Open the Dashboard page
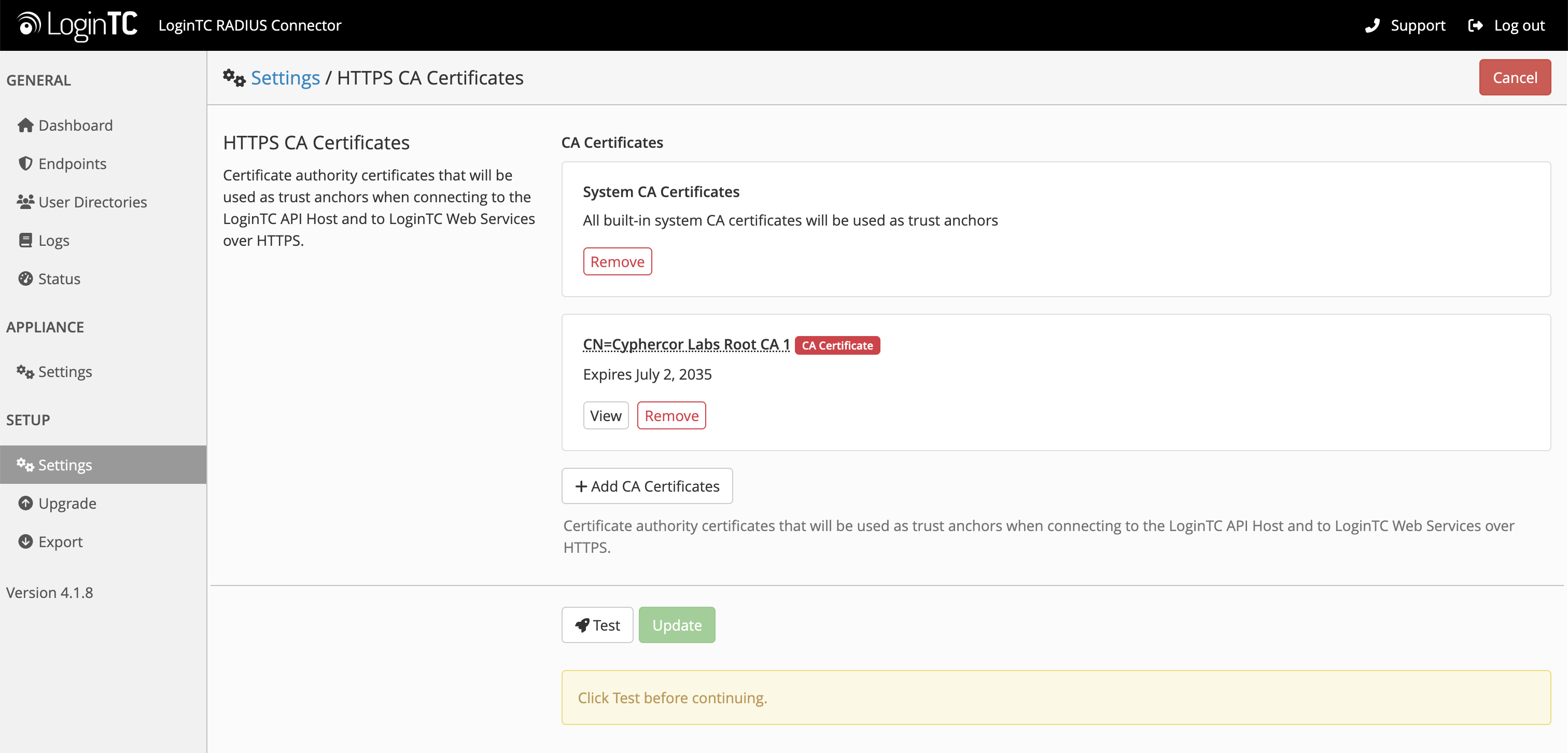The width and height of the screenshot is (1568, 753). tap(104, 125)
